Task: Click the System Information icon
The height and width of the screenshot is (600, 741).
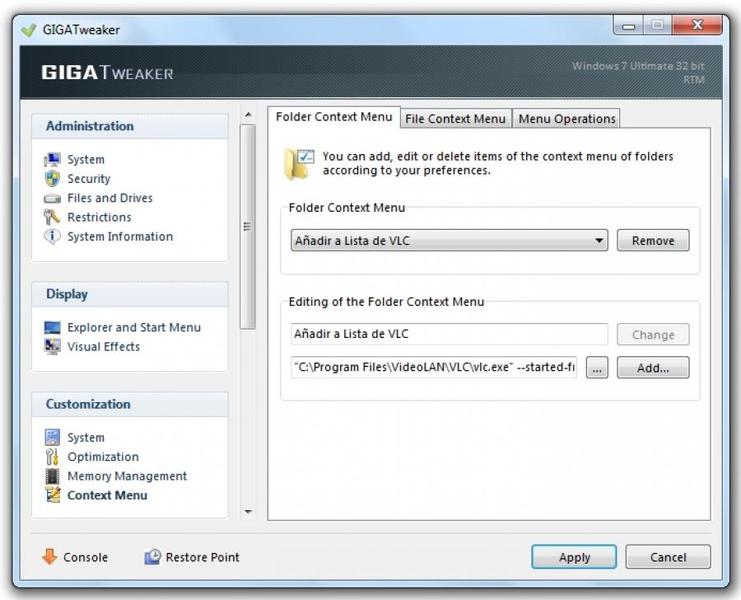Action: pyautogui.click(x=52, y=236)
